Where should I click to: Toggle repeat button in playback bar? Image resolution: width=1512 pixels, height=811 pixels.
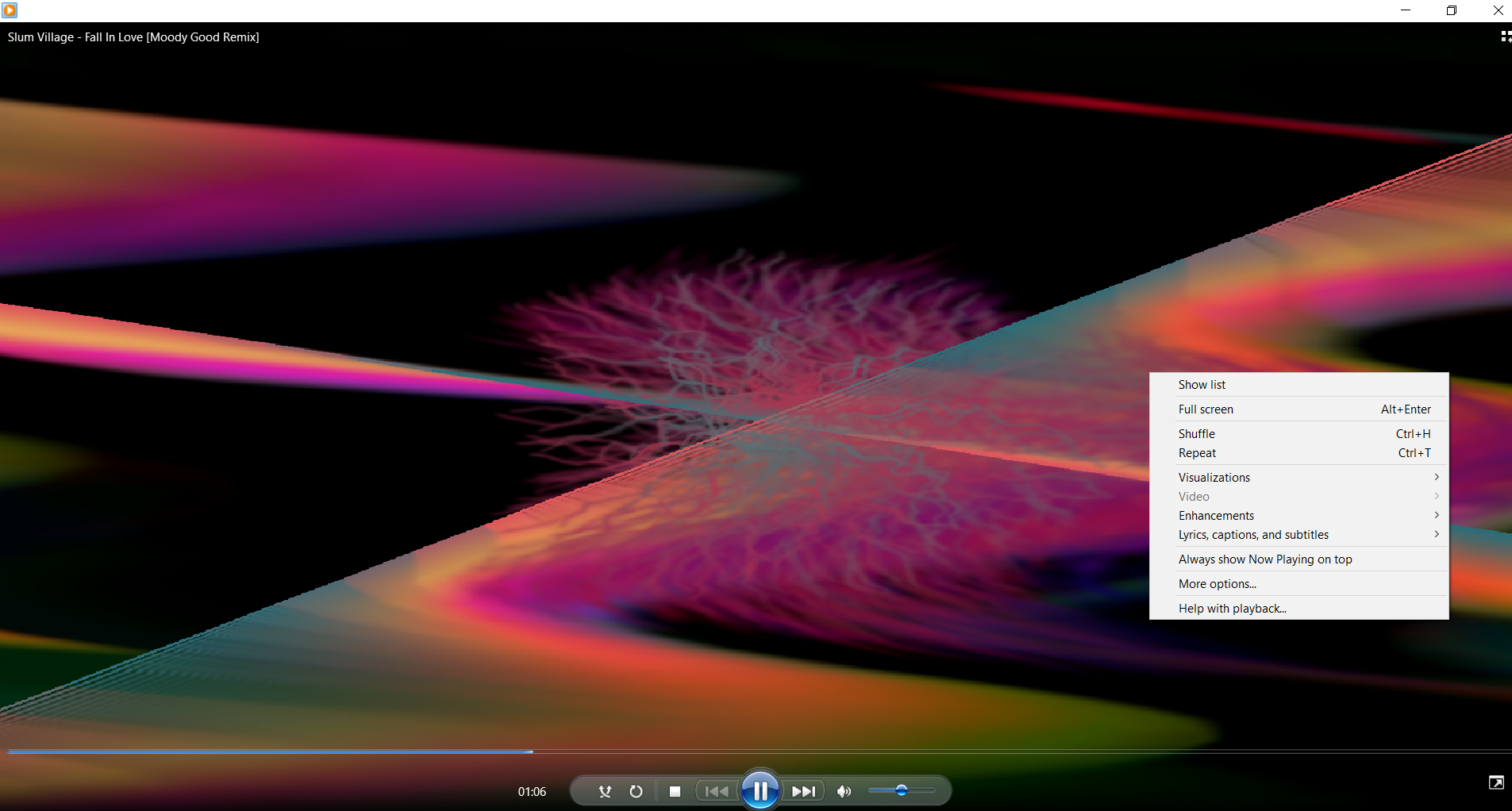pyautogui.click(x=636, y=791)
